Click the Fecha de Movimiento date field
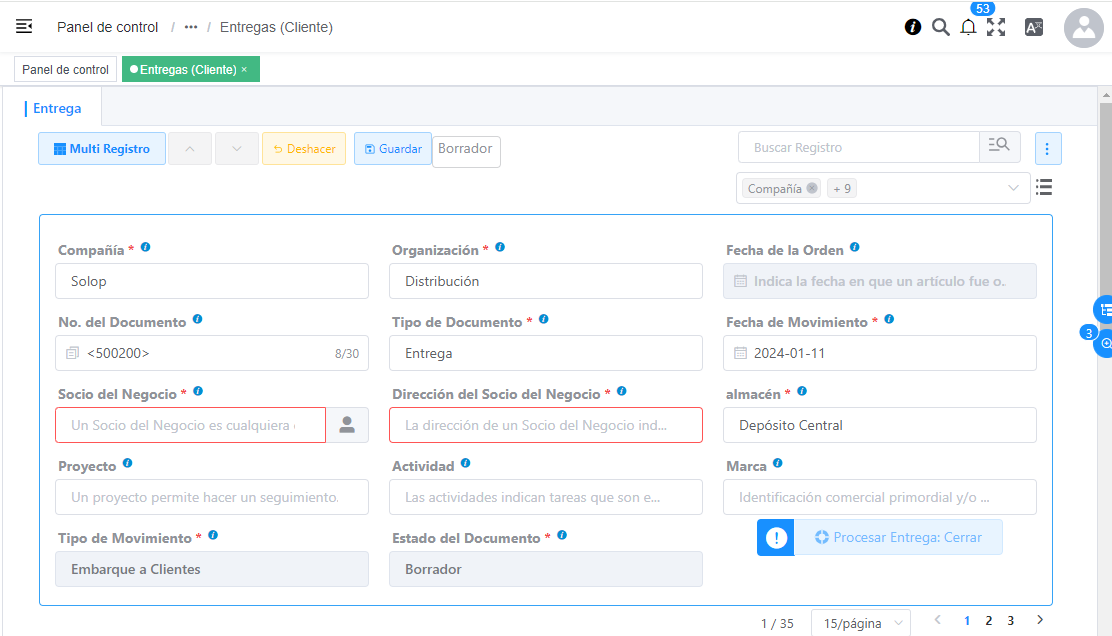 pyautogui.click(x=879, y=353)
